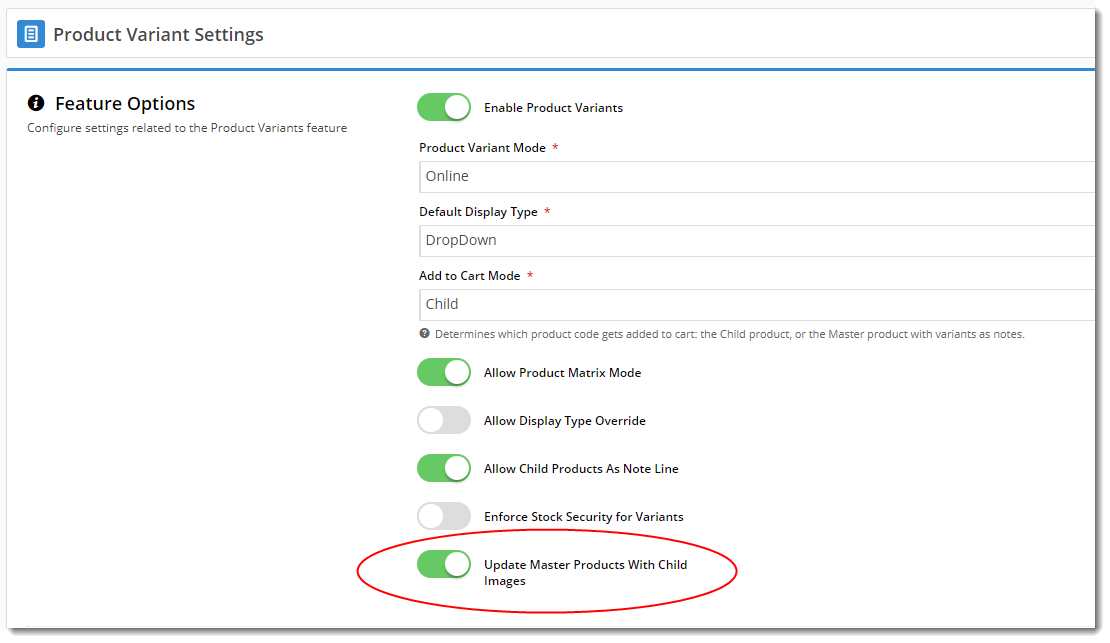Click the Feature Options info icon
Image resolution: width=1110 pixels, height=643 pixels.
(36, 103)
